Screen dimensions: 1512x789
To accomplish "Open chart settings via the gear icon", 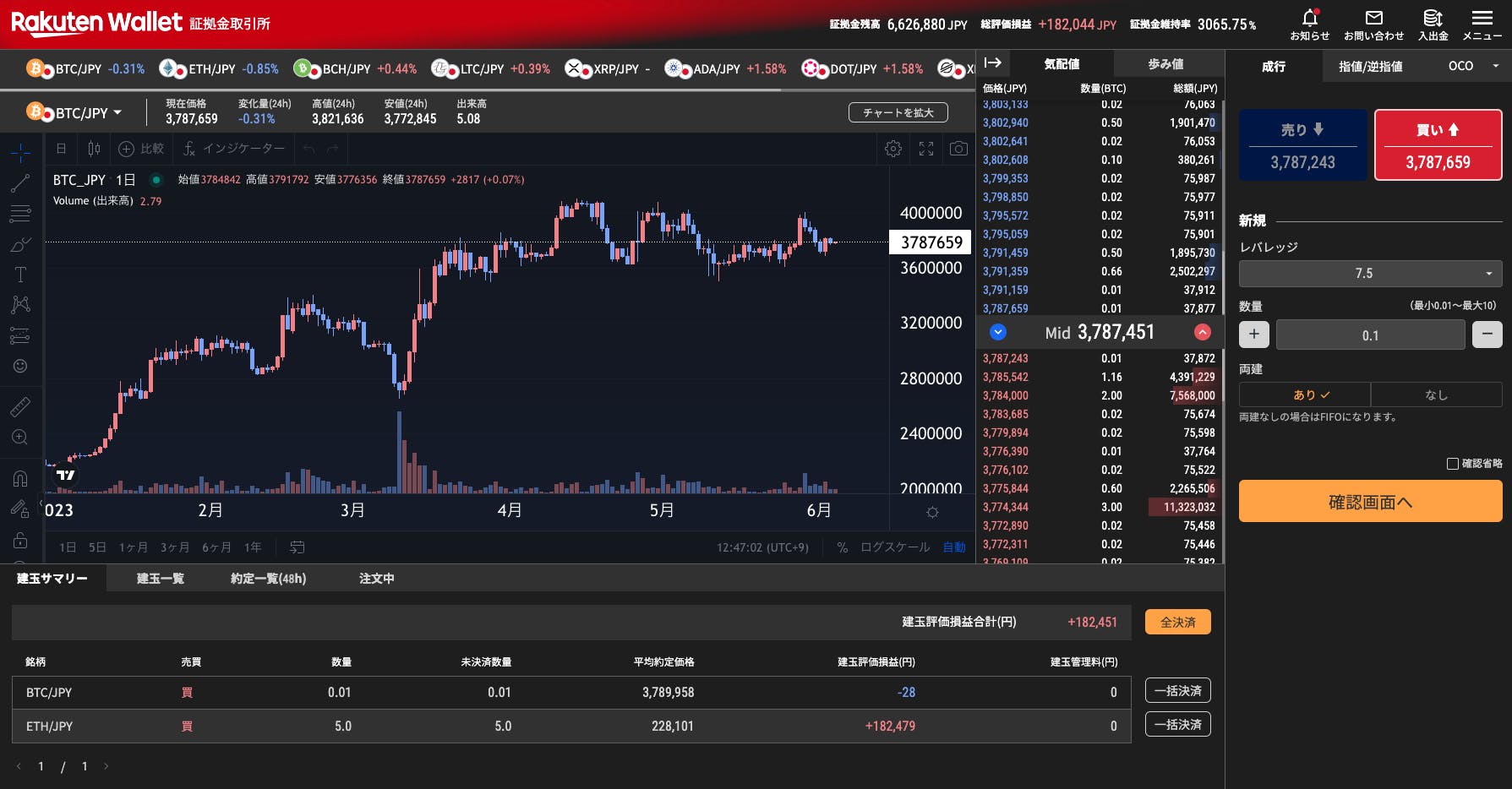I will click(892, 148).
